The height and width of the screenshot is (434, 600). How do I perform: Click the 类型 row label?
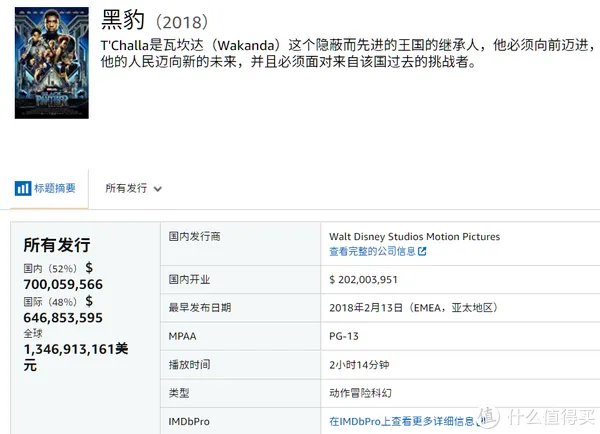pyautogui.click(x=179, y=393)
